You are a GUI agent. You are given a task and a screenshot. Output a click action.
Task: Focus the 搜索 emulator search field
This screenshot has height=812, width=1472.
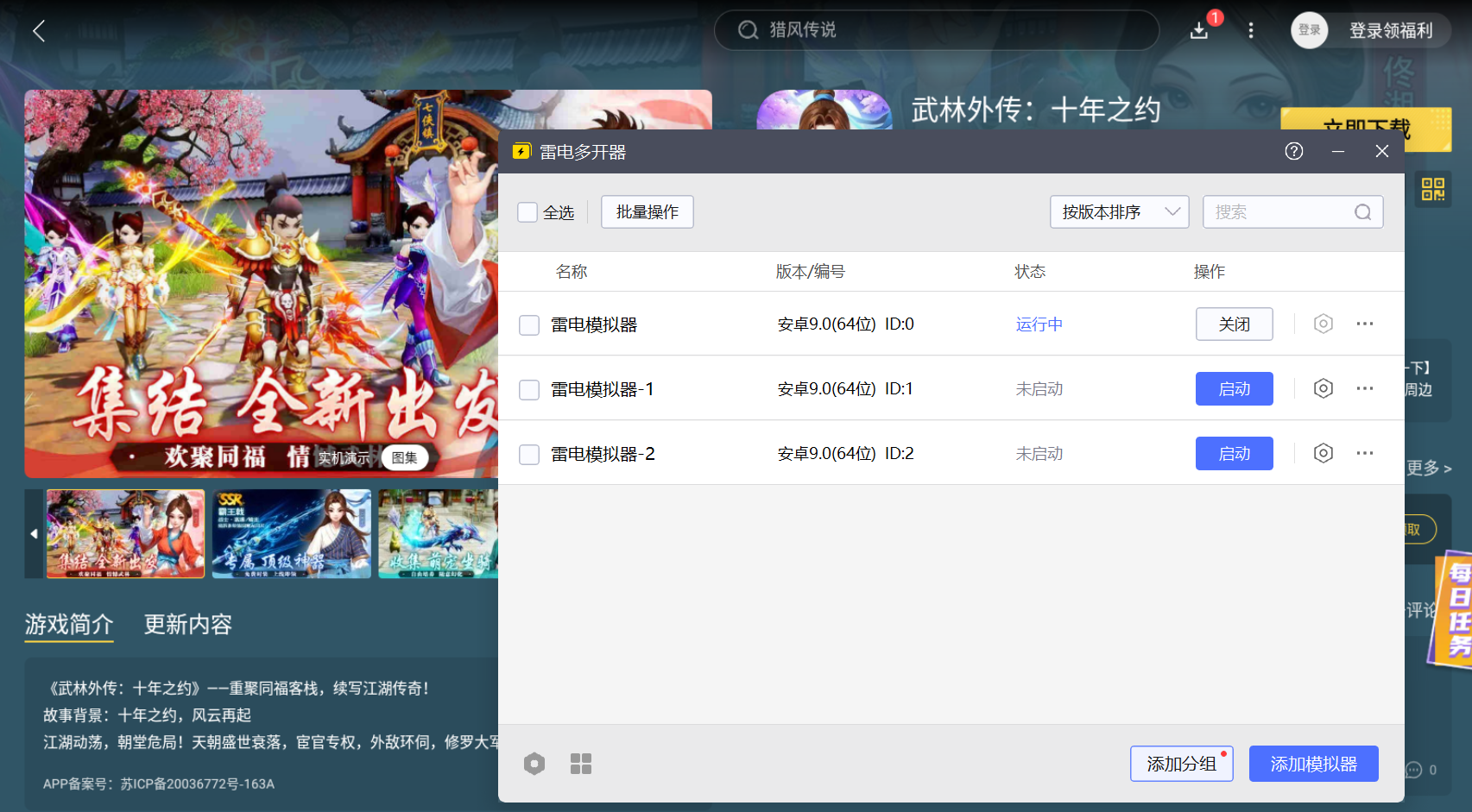[1292, 212]
